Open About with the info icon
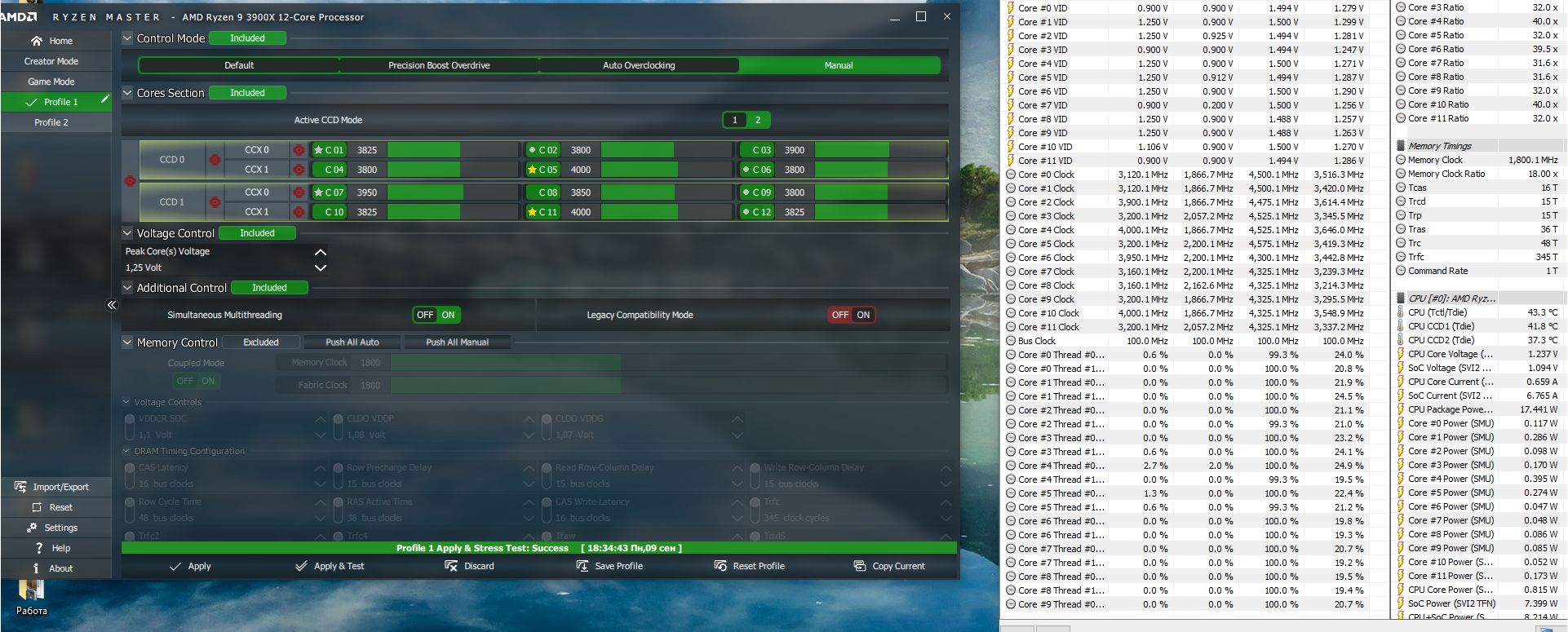Screen dimensions: 1568x632 36,568
